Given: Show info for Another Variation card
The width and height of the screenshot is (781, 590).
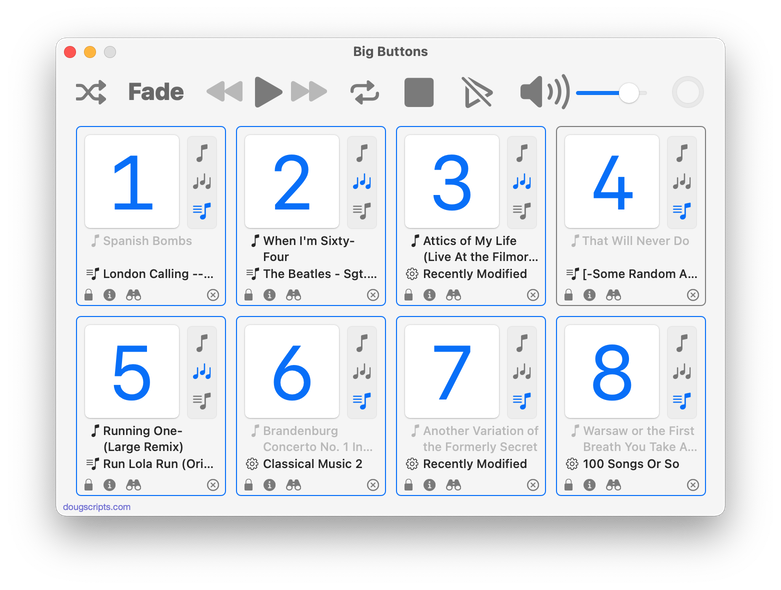Looking at the screenshot, I should (x=429, y=484).
